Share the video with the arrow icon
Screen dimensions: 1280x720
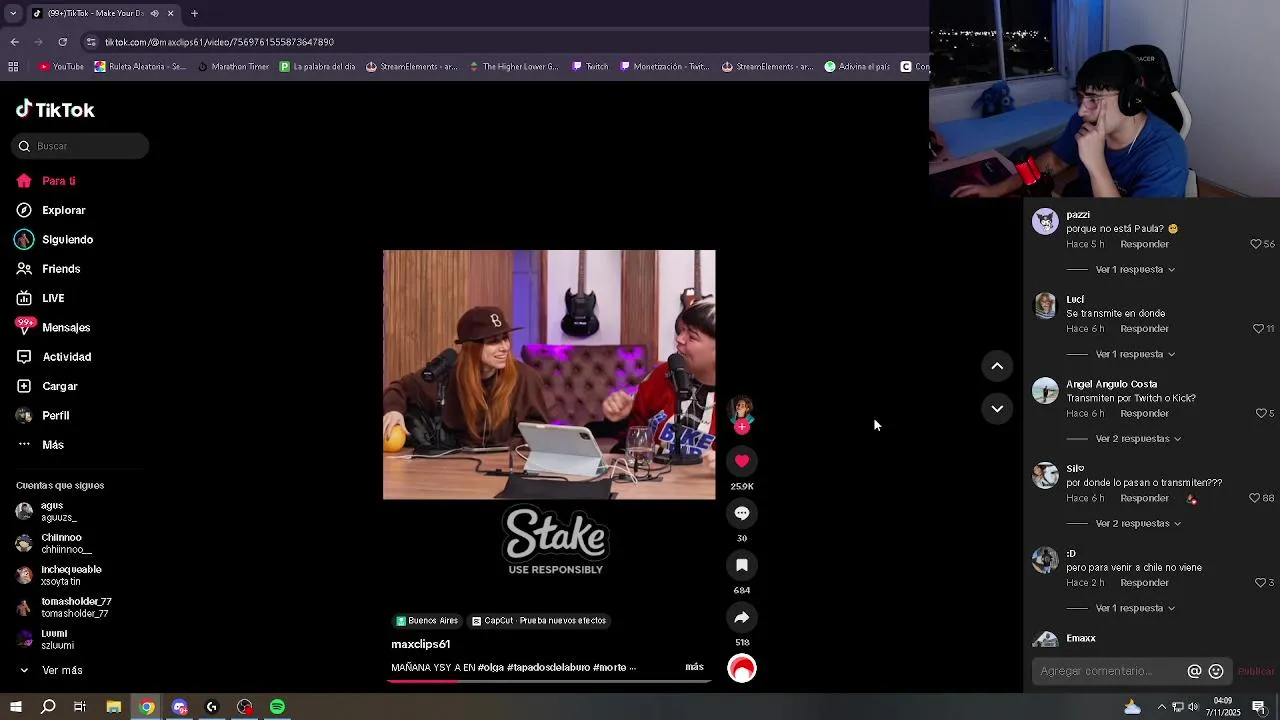click(x=742, y=617)
